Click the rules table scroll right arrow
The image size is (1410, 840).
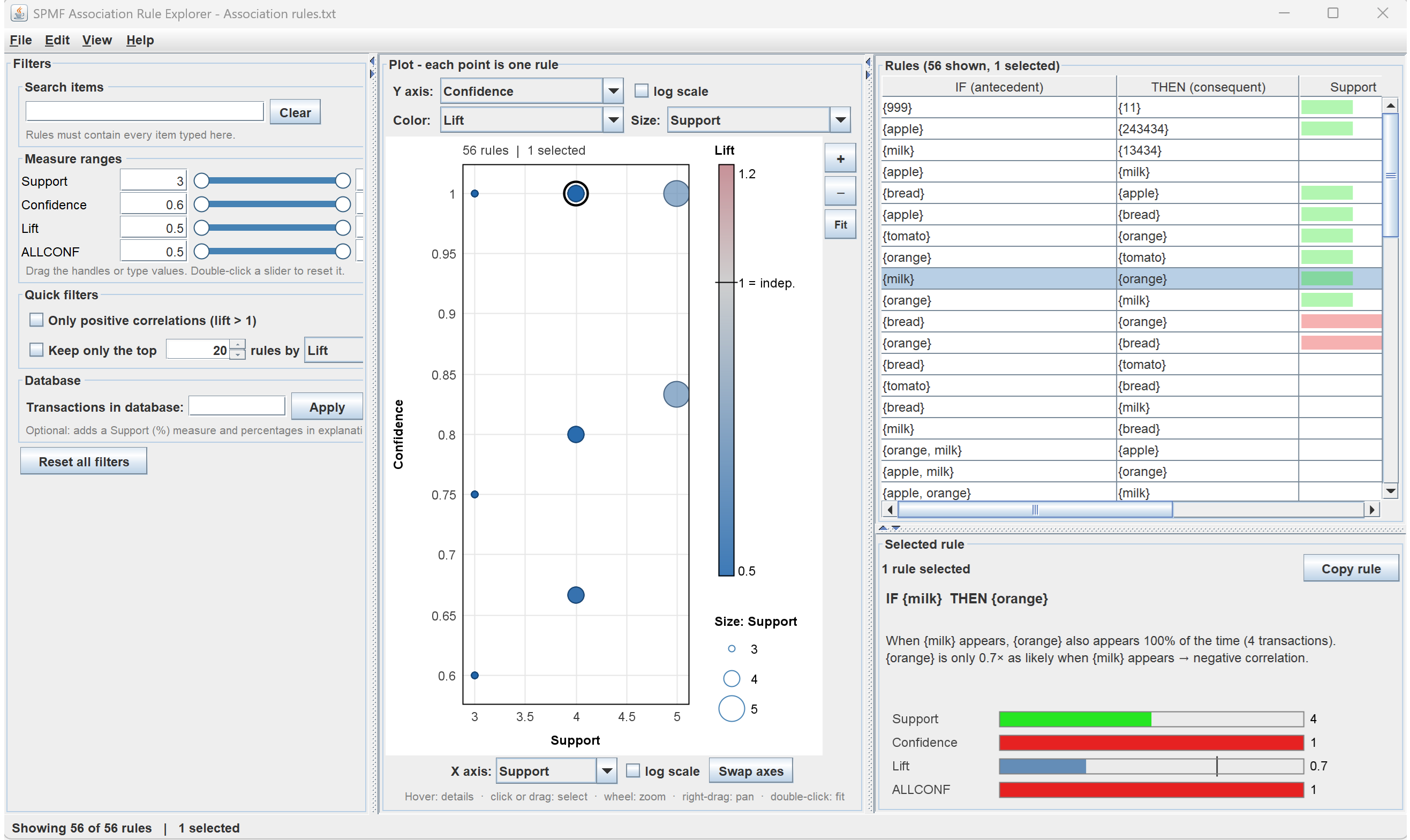click(1371, 510)
